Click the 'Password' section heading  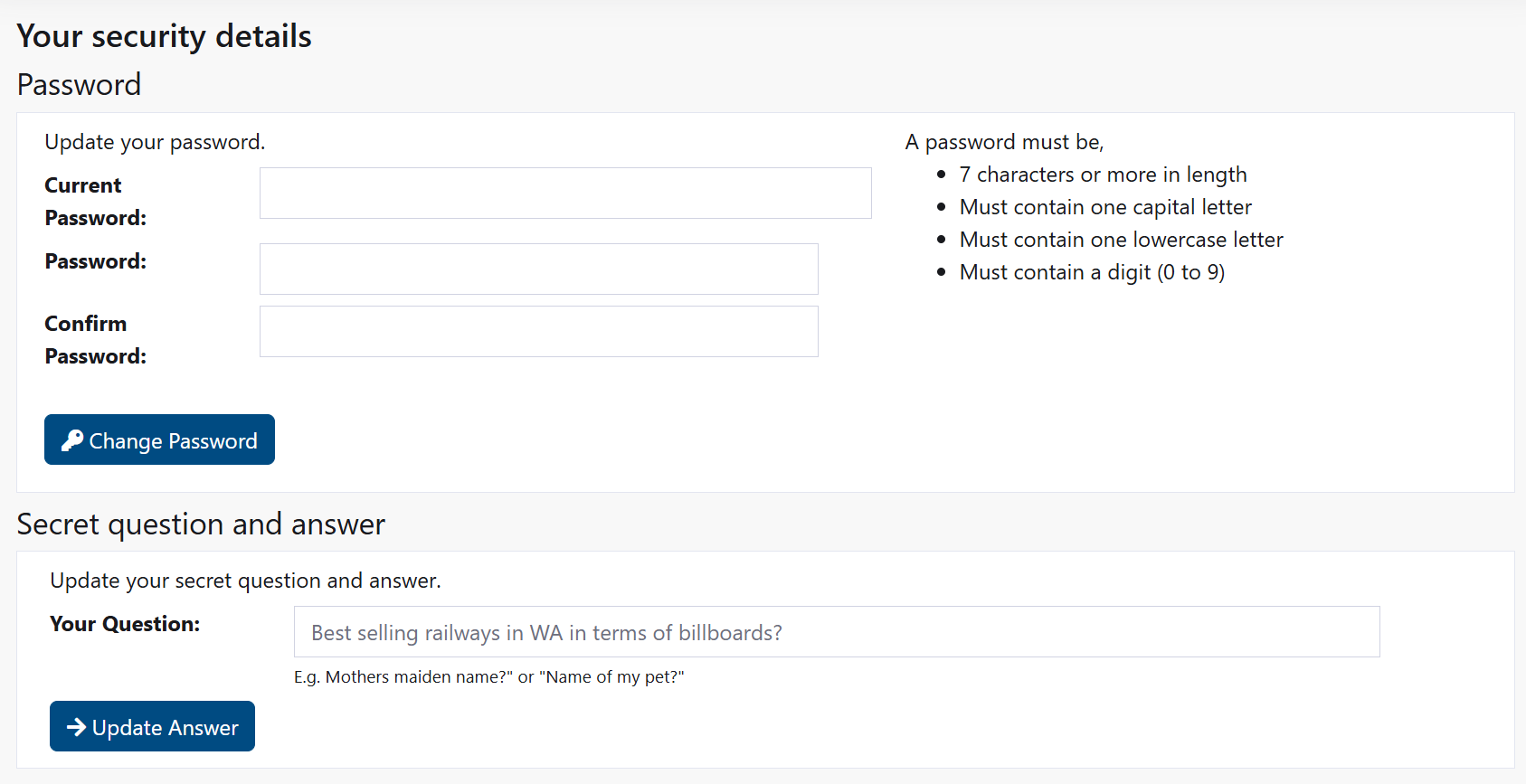pos(79,84)
